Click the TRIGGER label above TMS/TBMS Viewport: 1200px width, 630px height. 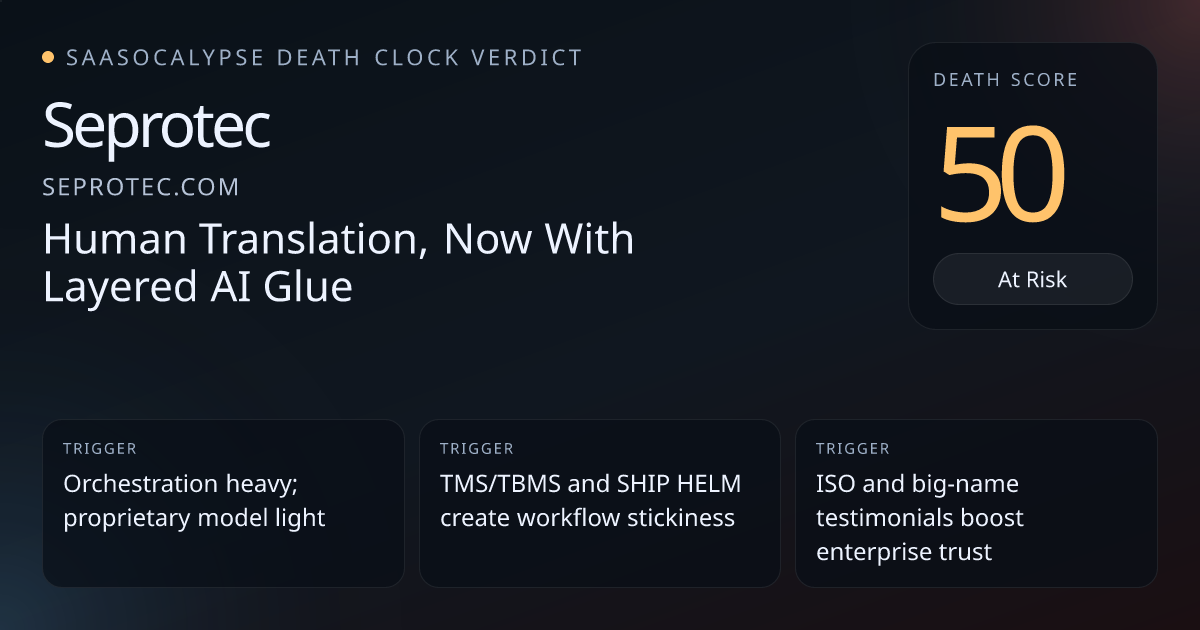tap(476, 449)
